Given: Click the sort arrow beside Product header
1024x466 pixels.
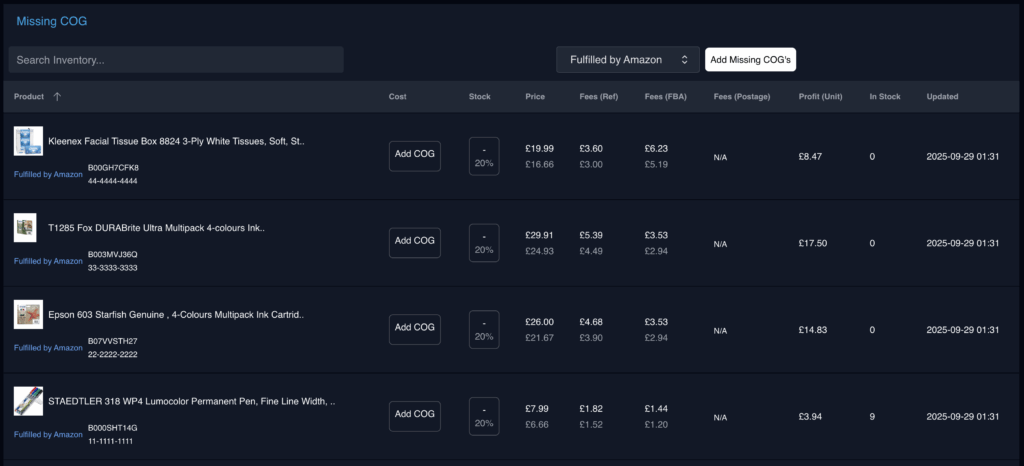Looking at the screenshot, I should (x=57, y=97).
